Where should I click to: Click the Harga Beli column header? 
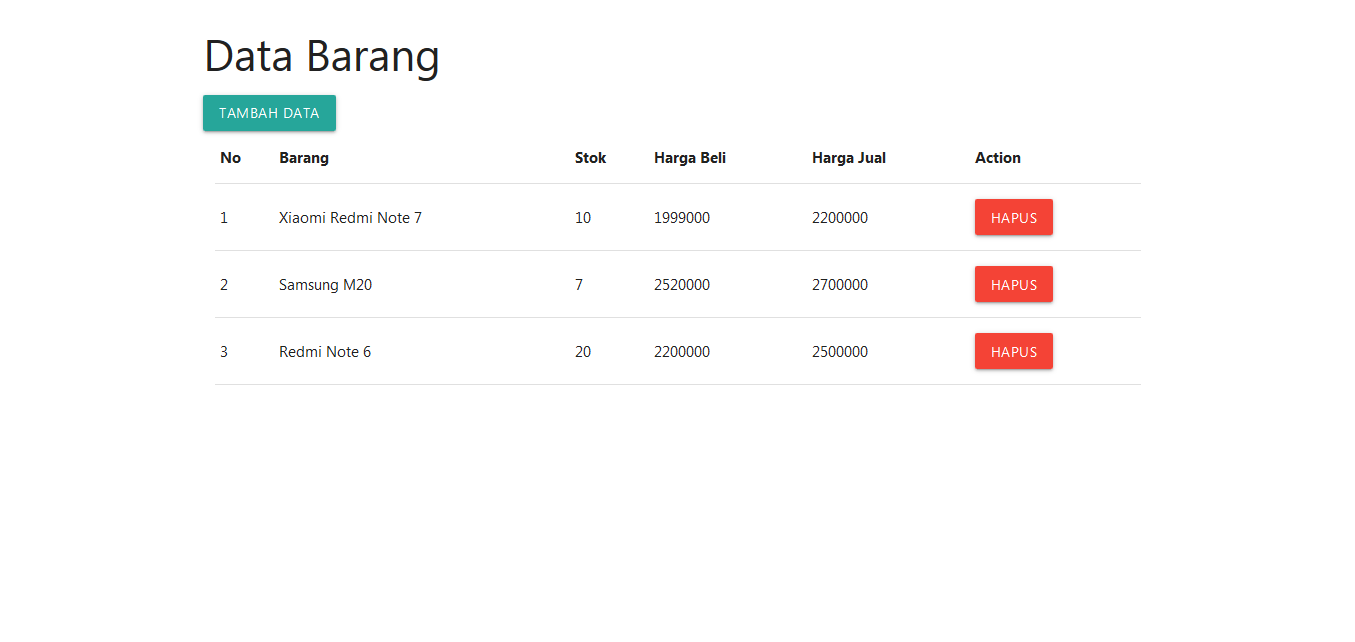pos(690,157)
